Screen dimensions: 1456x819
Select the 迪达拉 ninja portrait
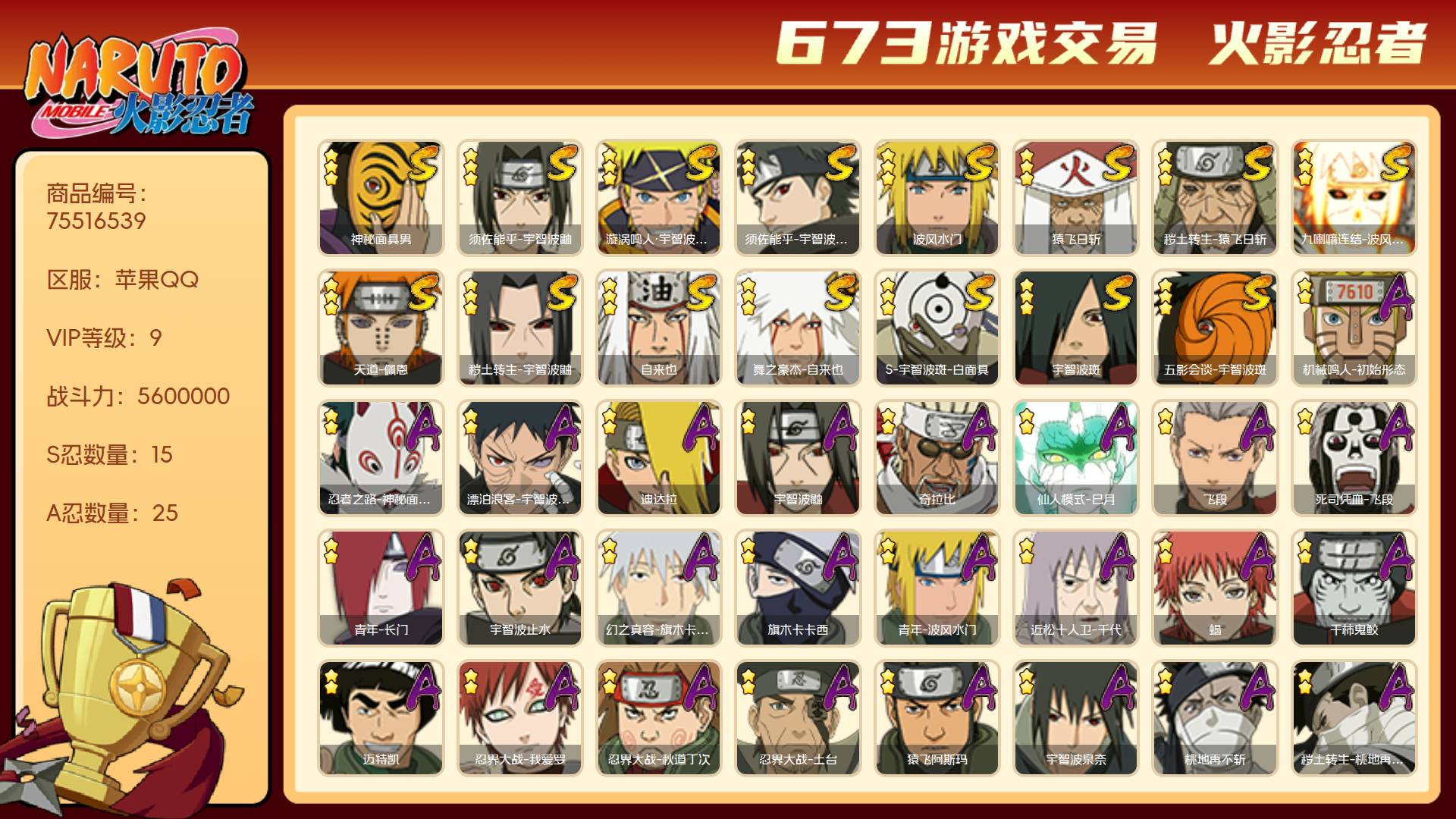coord(659,458)
